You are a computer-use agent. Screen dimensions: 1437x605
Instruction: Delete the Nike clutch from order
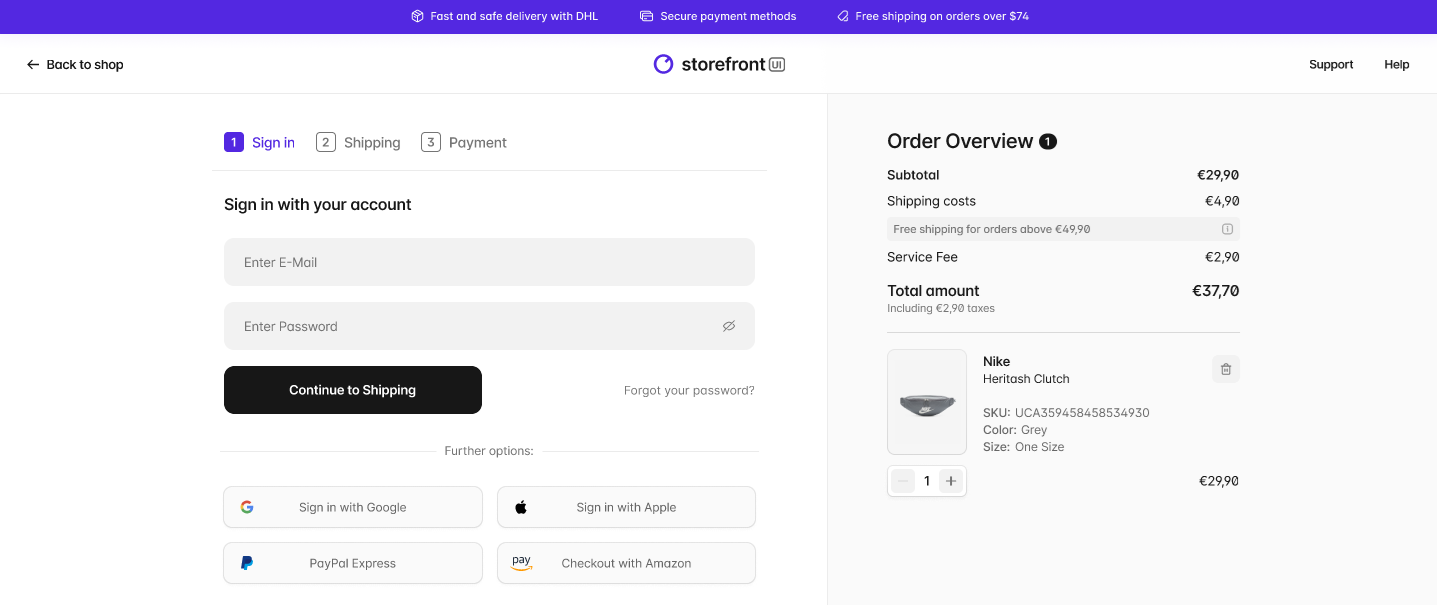point(1225,369)
